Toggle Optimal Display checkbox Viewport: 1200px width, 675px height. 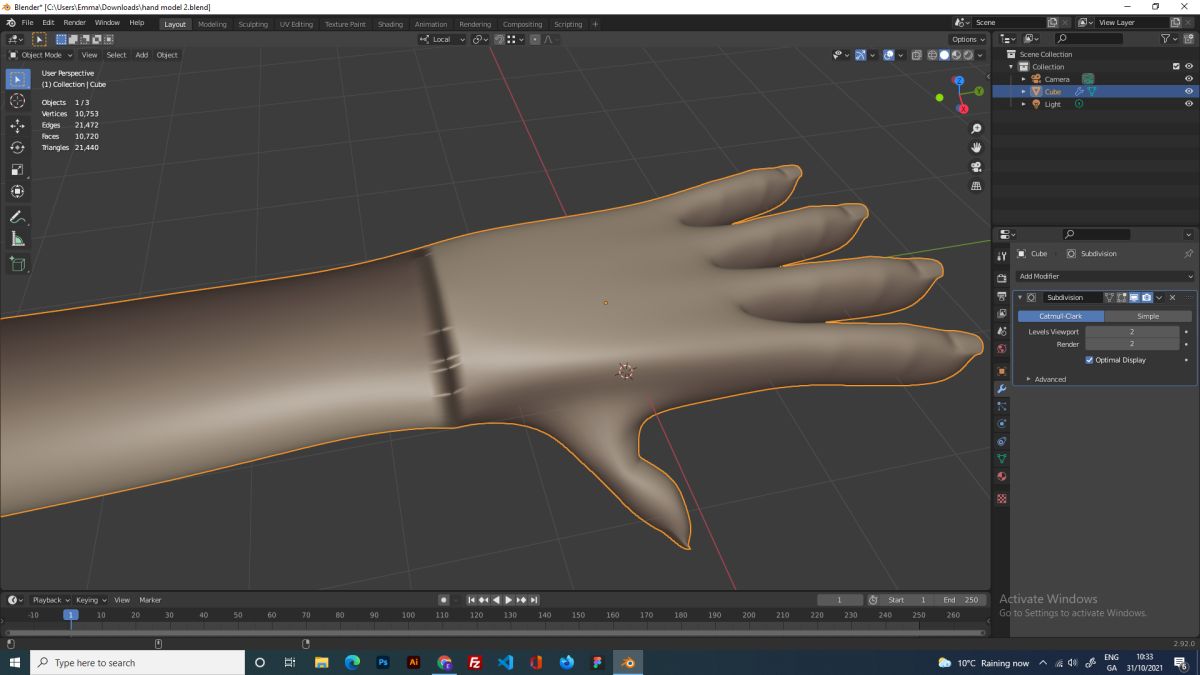click(1089, 360)
